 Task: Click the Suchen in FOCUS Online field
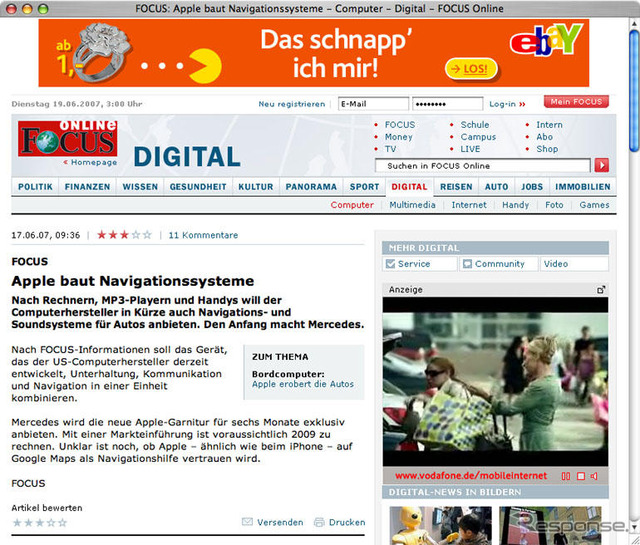[x=482, y=166]
